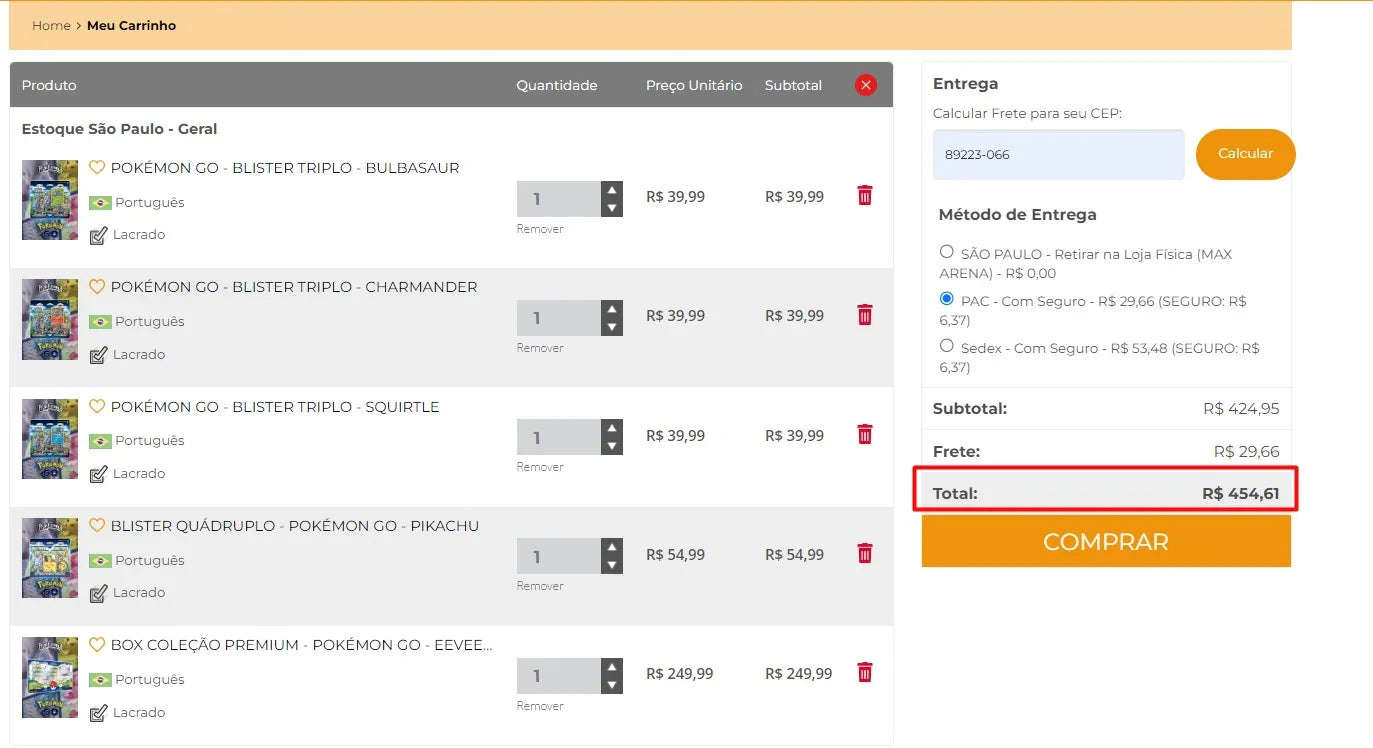The width and height of the screenshot is (1373, 748).
Task: Click Lacrado condition icon on Bulbasaur row
Action: (98, 236)
